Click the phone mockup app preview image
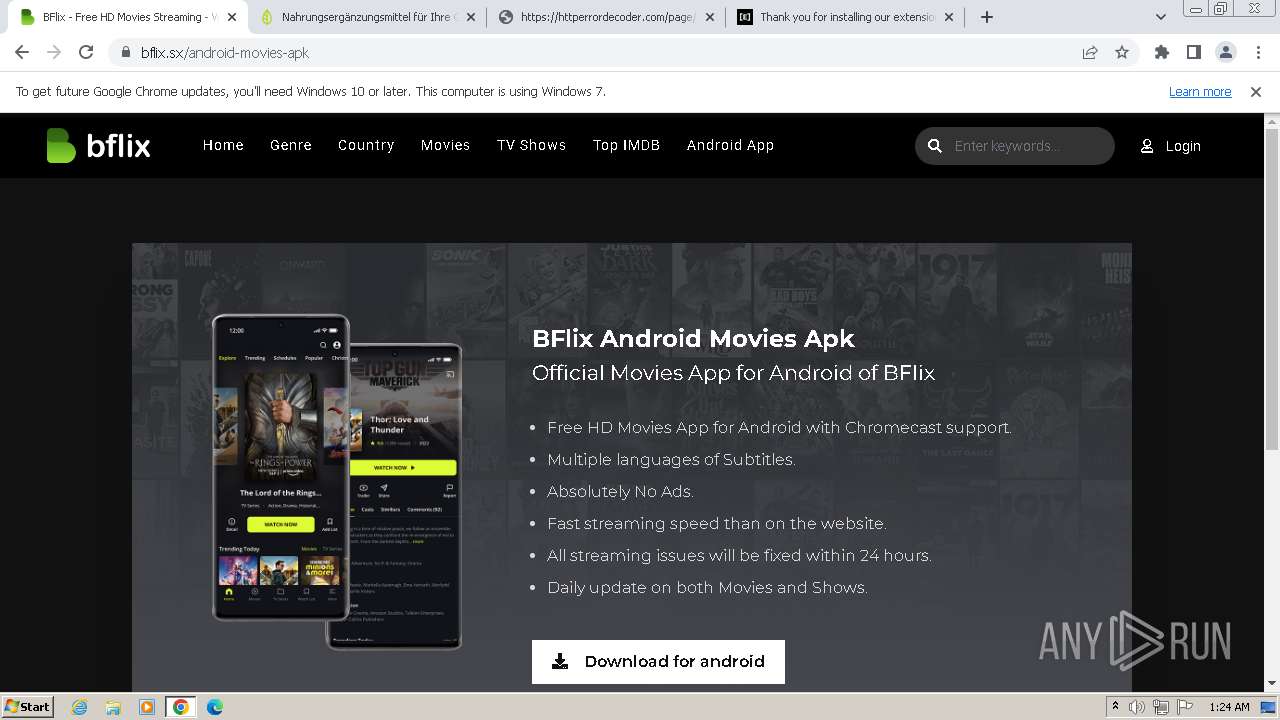 pos(337,482)
